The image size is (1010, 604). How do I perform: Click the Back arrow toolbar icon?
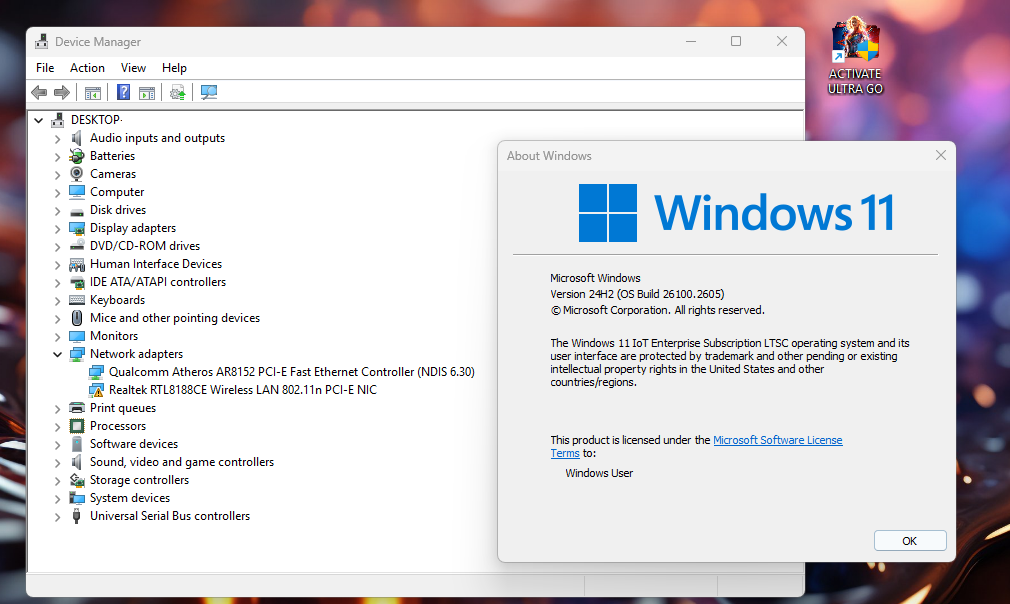pyautogui.click(x=39, y=93)
